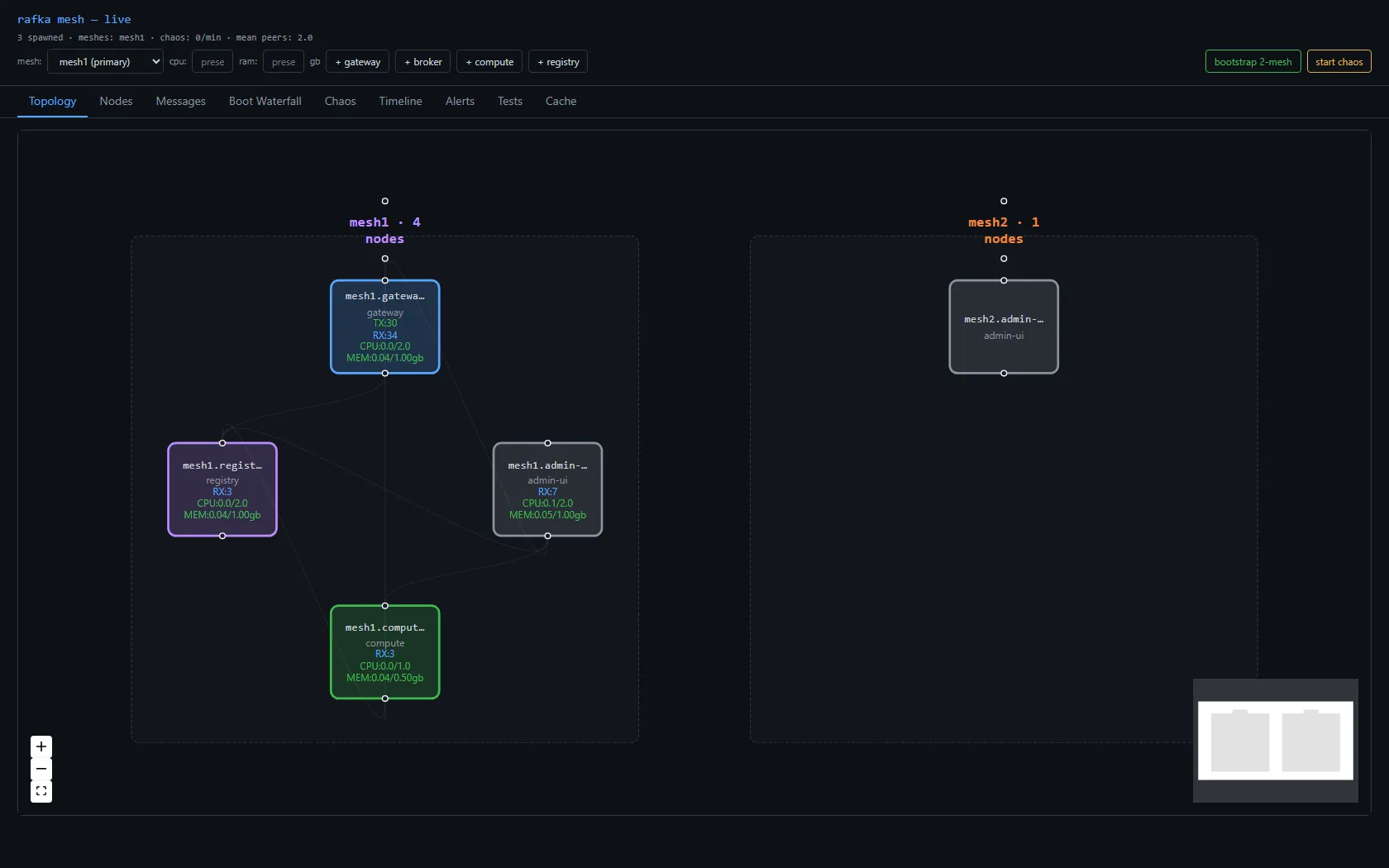The height and width of the screenshot is (868, 1389).
Task: Click the mesh1.compute bottom connection handle
Action: 385,699
